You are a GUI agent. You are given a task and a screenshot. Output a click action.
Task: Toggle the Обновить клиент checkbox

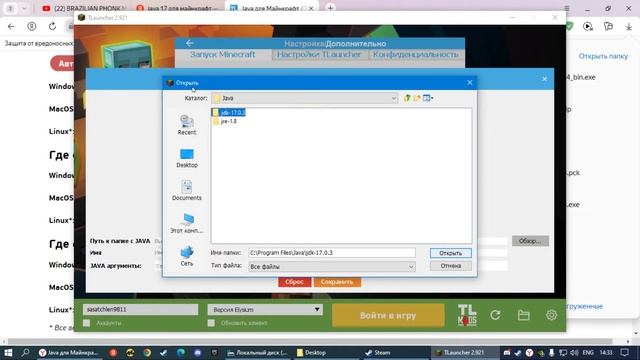(x=211, y=323)
